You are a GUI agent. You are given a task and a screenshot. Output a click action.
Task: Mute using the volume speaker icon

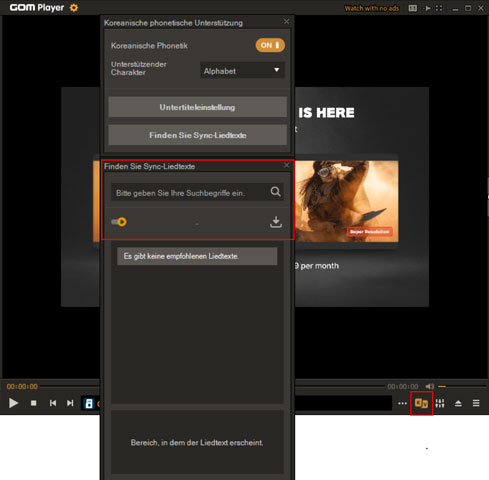tap(430, 386)
